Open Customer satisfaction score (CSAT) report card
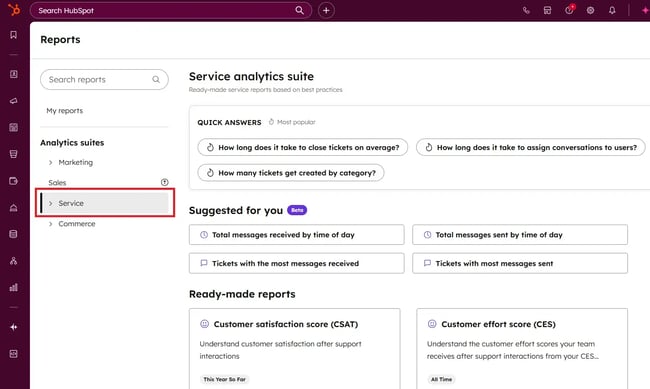Viewport: 650px width, 389px height. pos(294,348)
